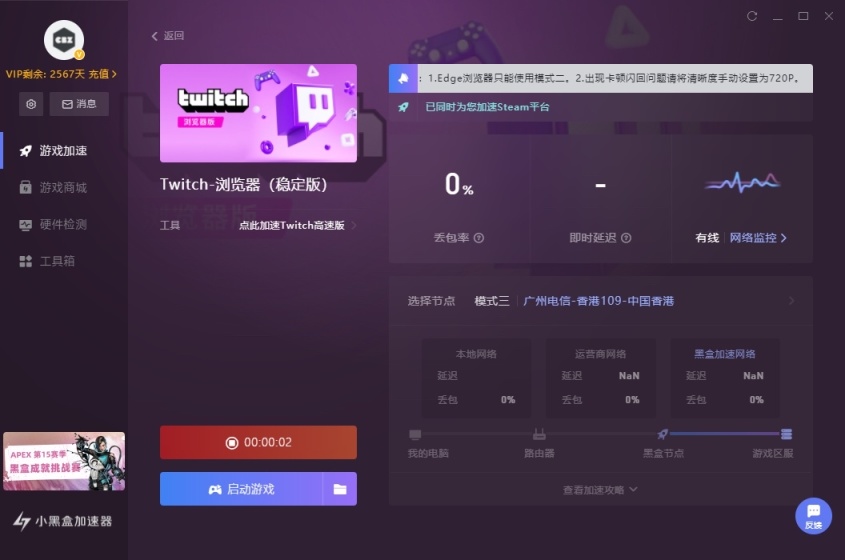
Task: Click the help icon next to 丢包率
Action: [479, 238]
